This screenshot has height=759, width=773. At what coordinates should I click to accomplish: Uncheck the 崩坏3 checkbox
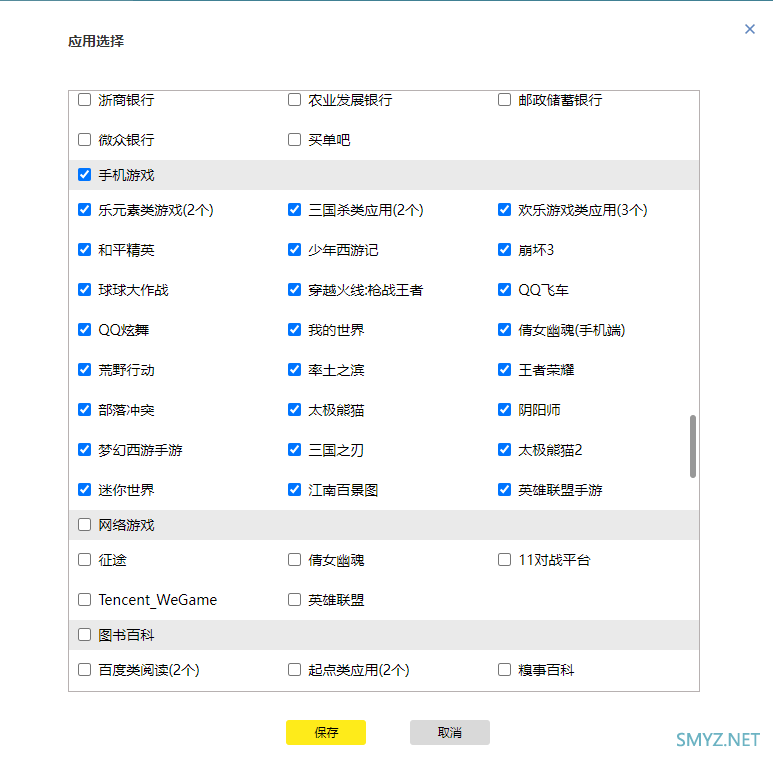tap(504, 250)
